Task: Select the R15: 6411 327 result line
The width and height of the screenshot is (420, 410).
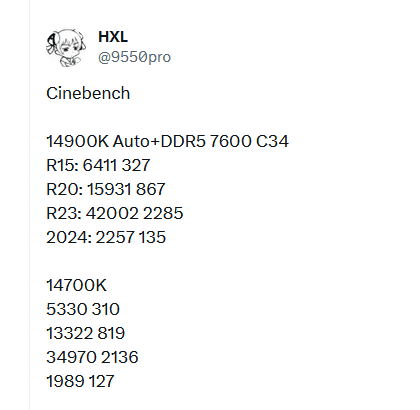Action: pos(98,165)
